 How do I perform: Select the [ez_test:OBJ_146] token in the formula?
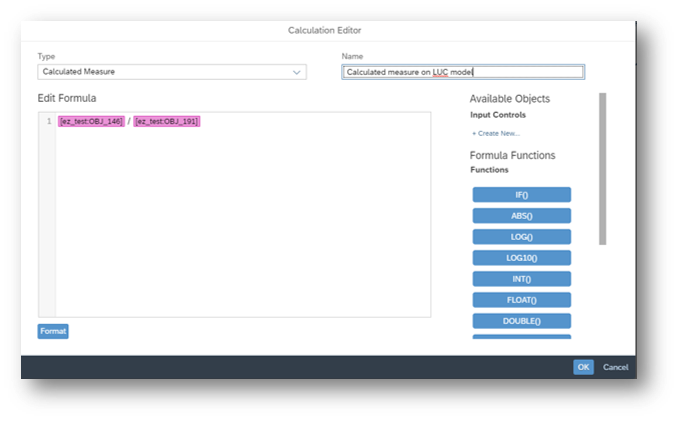(x=91, y=121)
